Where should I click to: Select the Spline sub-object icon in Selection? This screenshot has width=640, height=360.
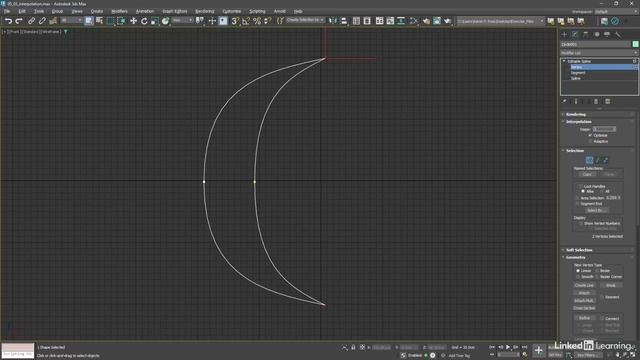coord(606,160)
